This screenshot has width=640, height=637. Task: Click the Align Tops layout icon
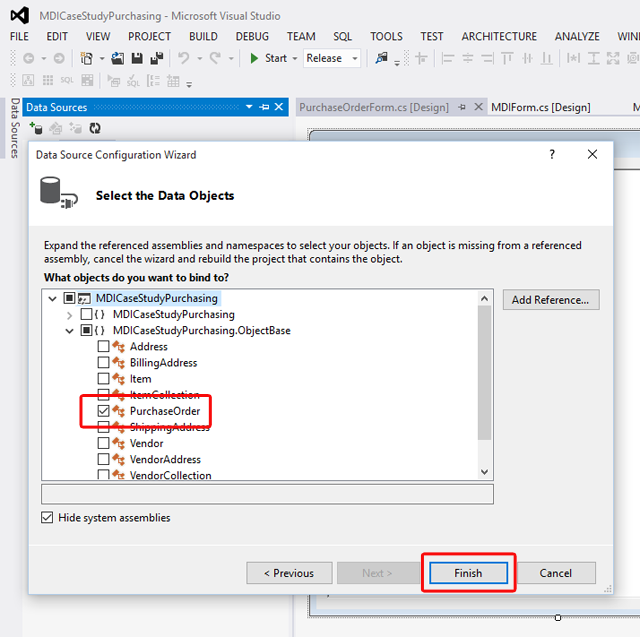[x=507, y=58]
